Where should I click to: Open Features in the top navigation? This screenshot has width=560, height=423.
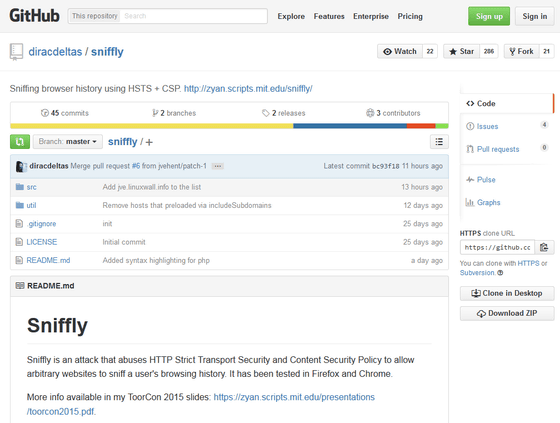[x=329, y=16]
